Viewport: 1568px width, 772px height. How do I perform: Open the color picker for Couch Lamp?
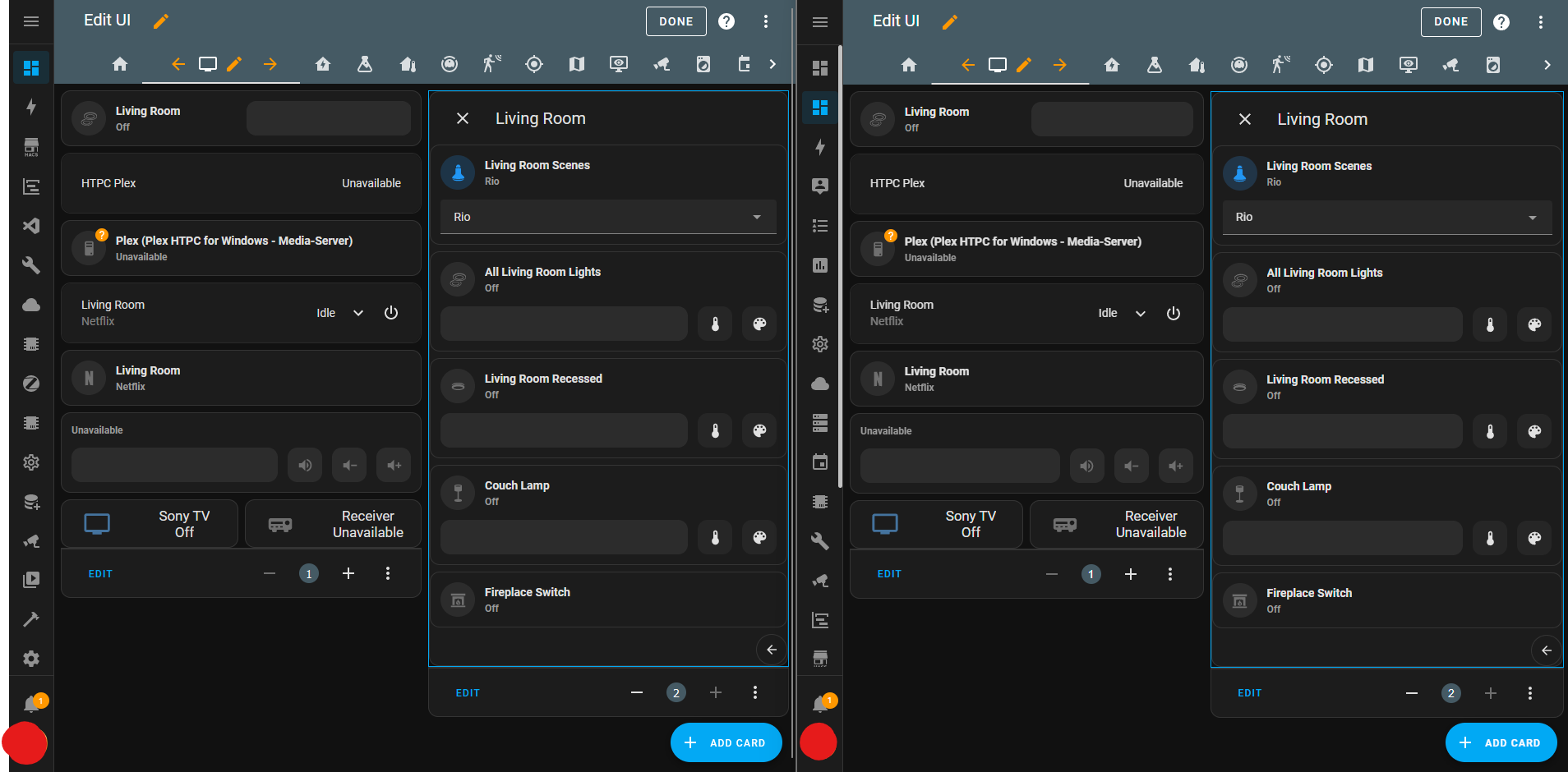[759, 537]
